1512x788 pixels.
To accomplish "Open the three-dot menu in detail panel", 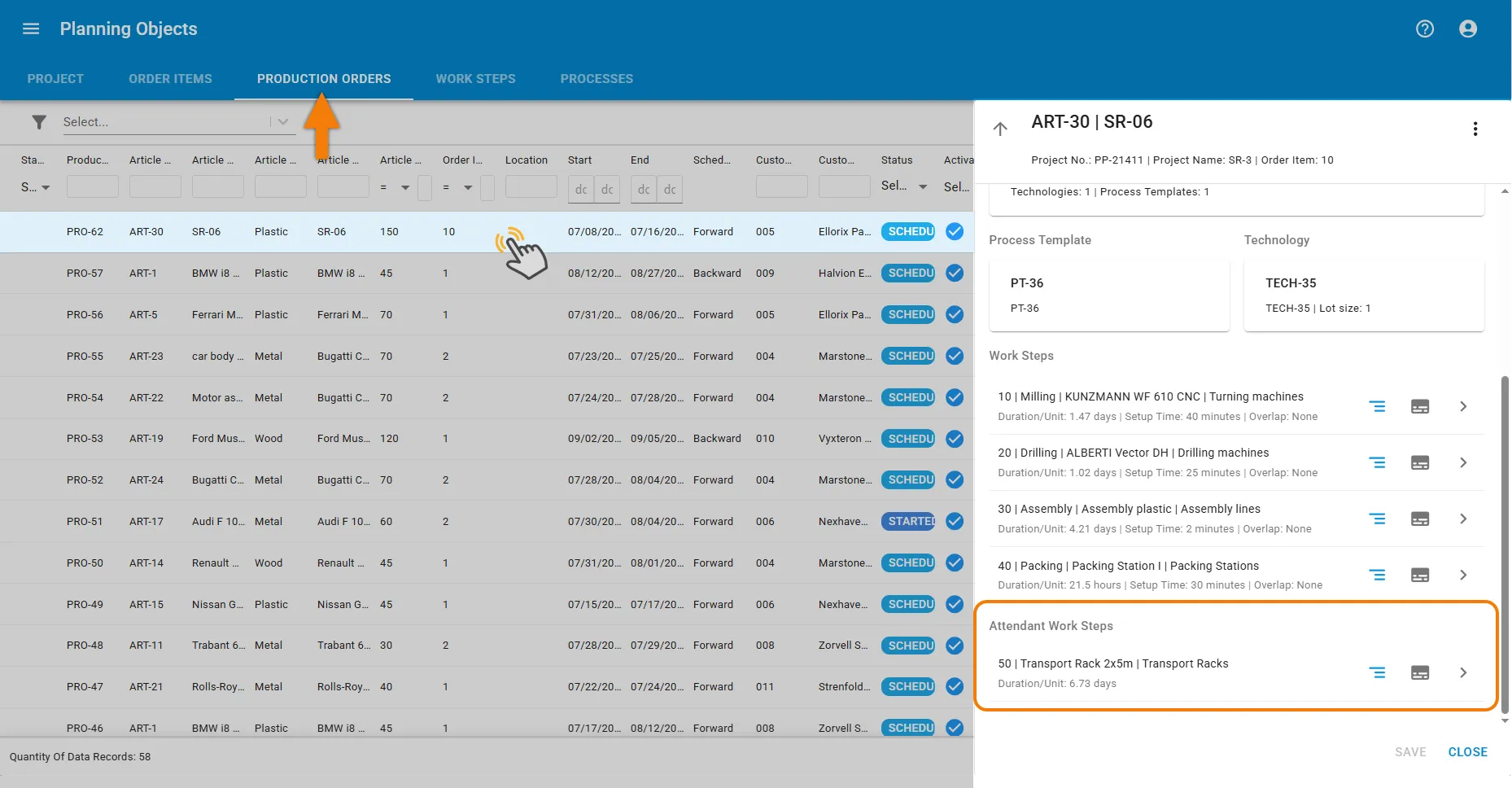I will 1475,129.
